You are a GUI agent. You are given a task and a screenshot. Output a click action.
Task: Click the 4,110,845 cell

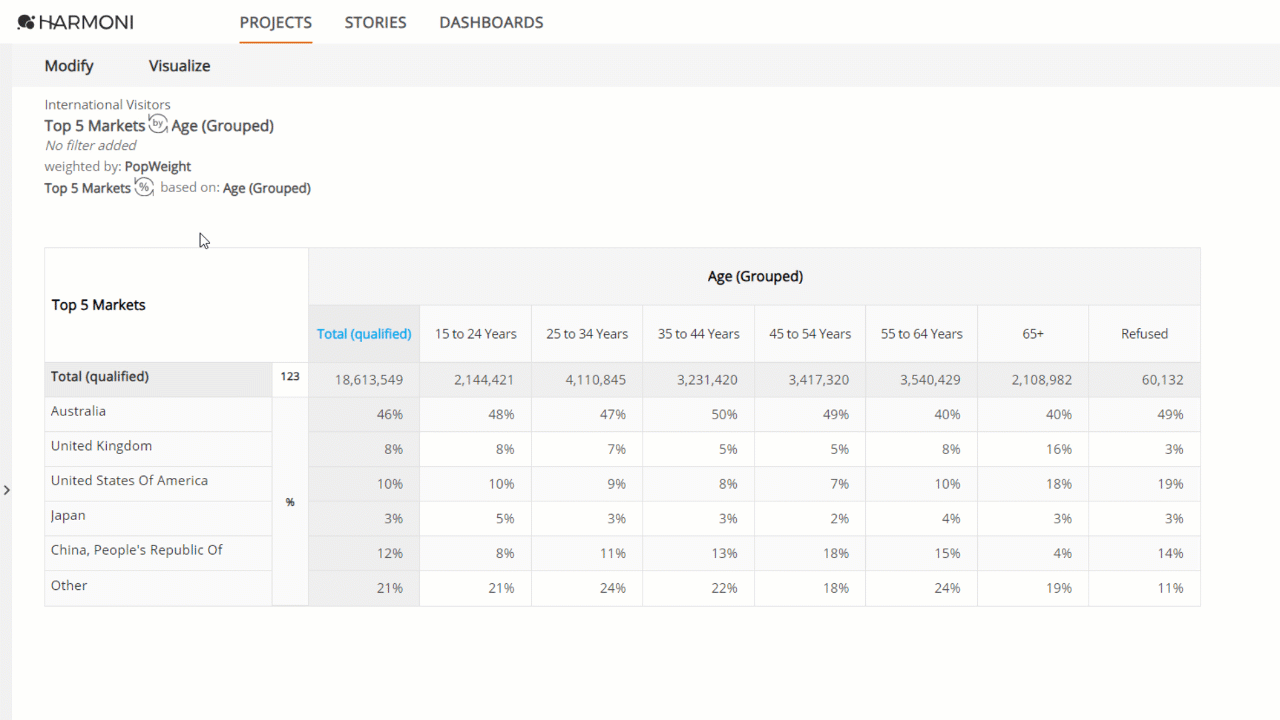coord(587,380)
